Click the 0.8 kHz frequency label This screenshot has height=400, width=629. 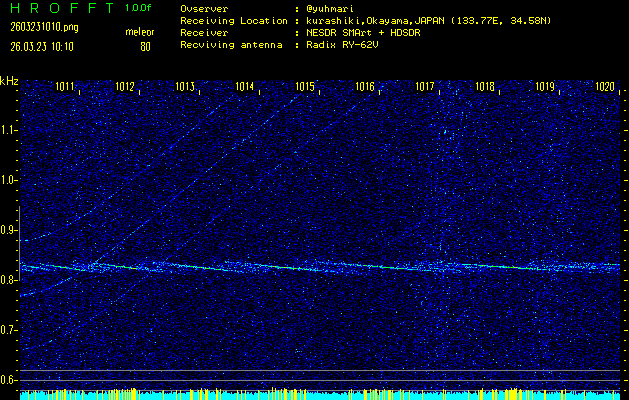[9, 280]
